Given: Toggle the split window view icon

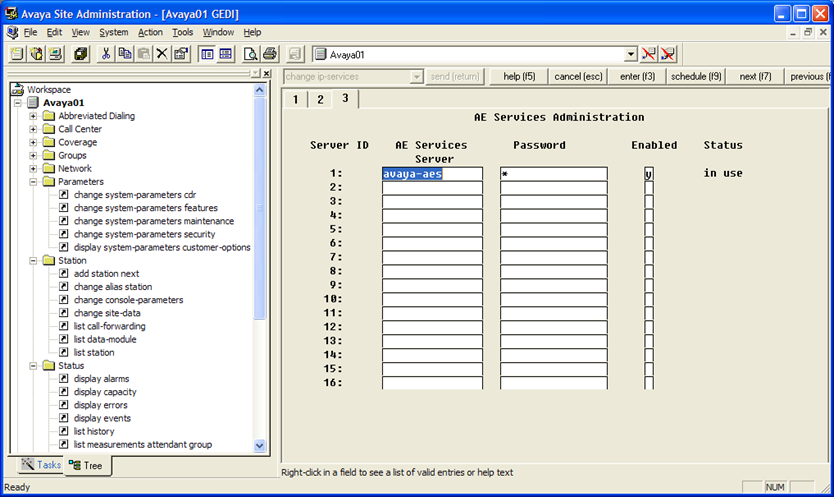Looking at the screenshot, I should [226, 54].
